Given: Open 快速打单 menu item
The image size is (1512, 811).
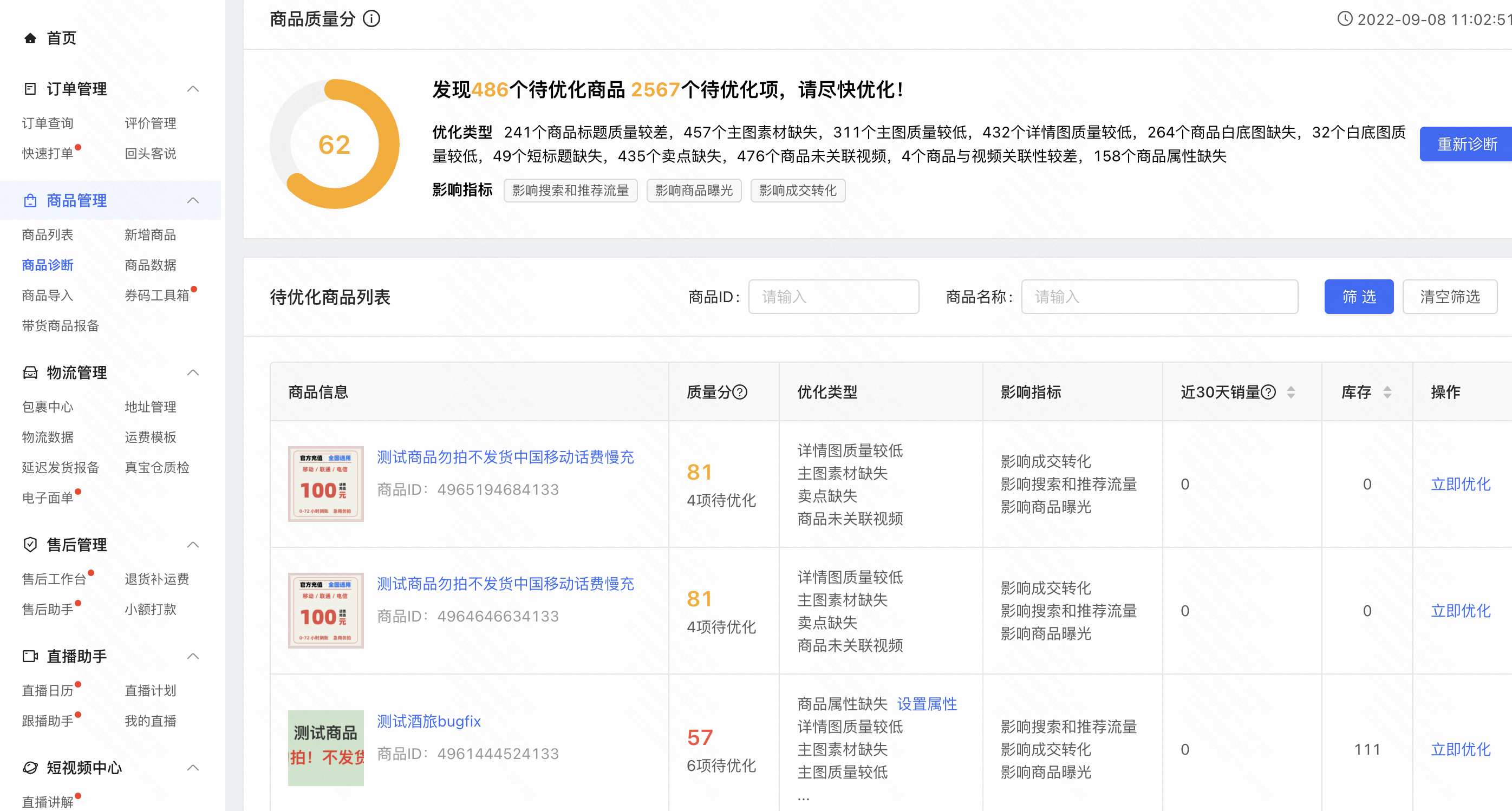Looking at the screenshot, I should [48, 154].
